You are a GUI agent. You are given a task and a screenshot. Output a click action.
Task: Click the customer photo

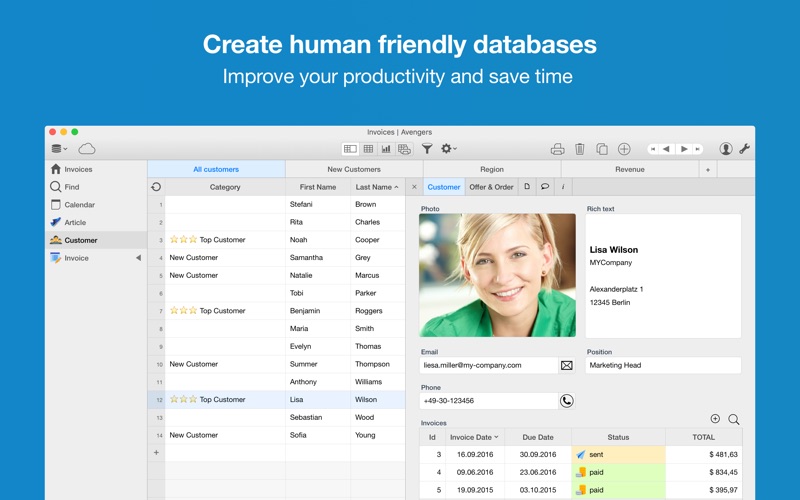point(497,275)
